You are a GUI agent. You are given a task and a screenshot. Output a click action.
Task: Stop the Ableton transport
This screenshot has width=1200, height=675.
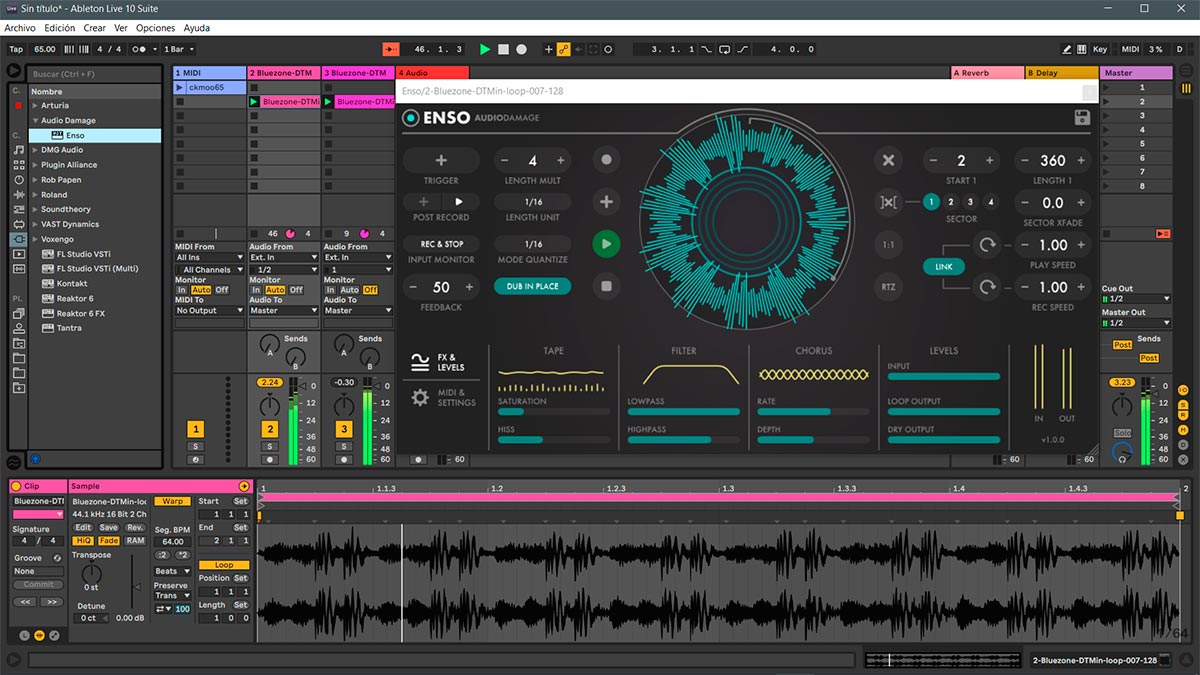coord(503,49)
